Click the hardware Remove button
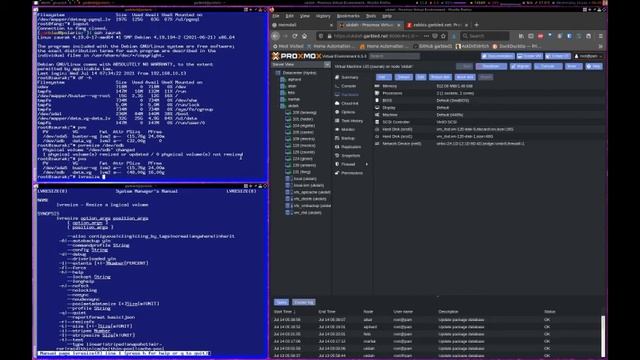 [x=404, y=77]
